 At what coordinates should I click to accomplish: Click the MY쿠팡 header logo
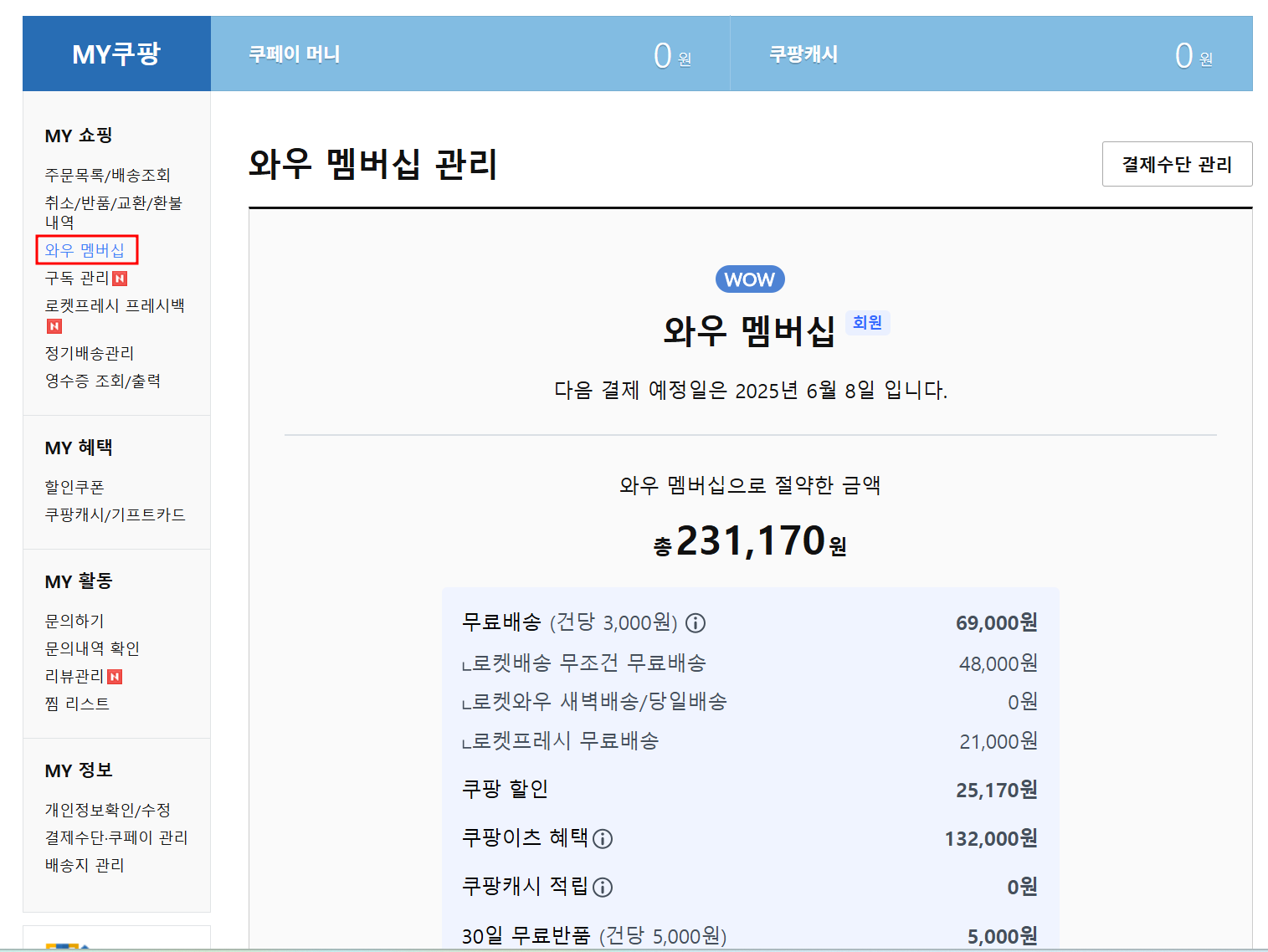point(116,54)
